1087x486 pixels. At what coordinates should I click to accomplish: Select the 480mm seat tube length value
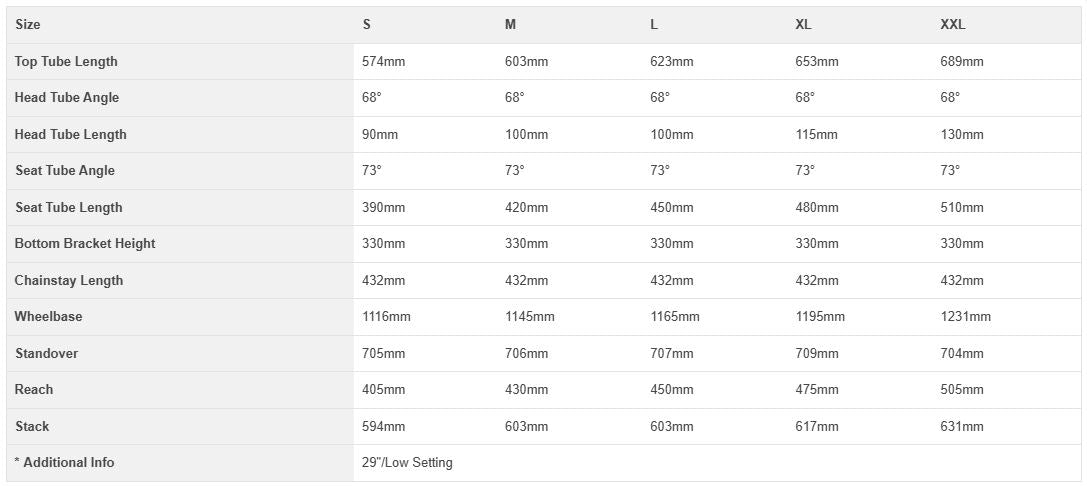point(817,207)
